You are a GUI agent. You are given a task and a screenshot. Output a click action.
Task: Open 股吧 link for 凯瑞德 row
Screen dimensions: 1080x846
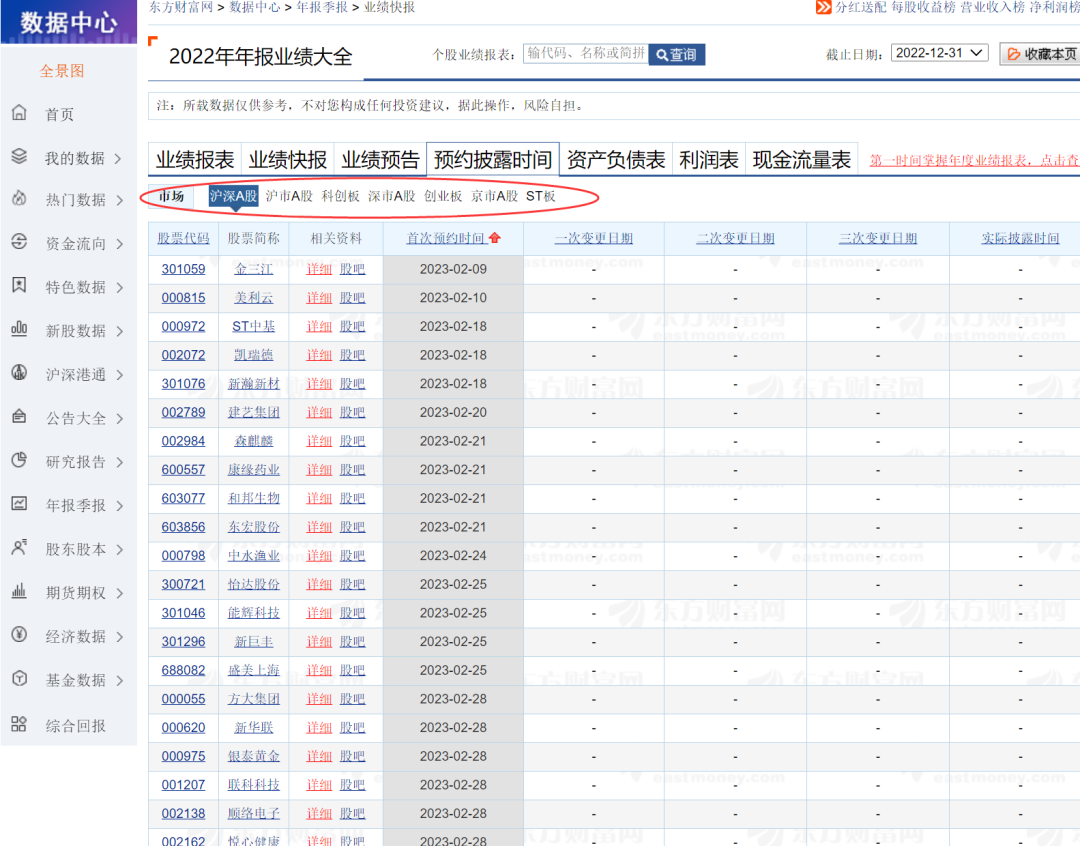(352, 355)
